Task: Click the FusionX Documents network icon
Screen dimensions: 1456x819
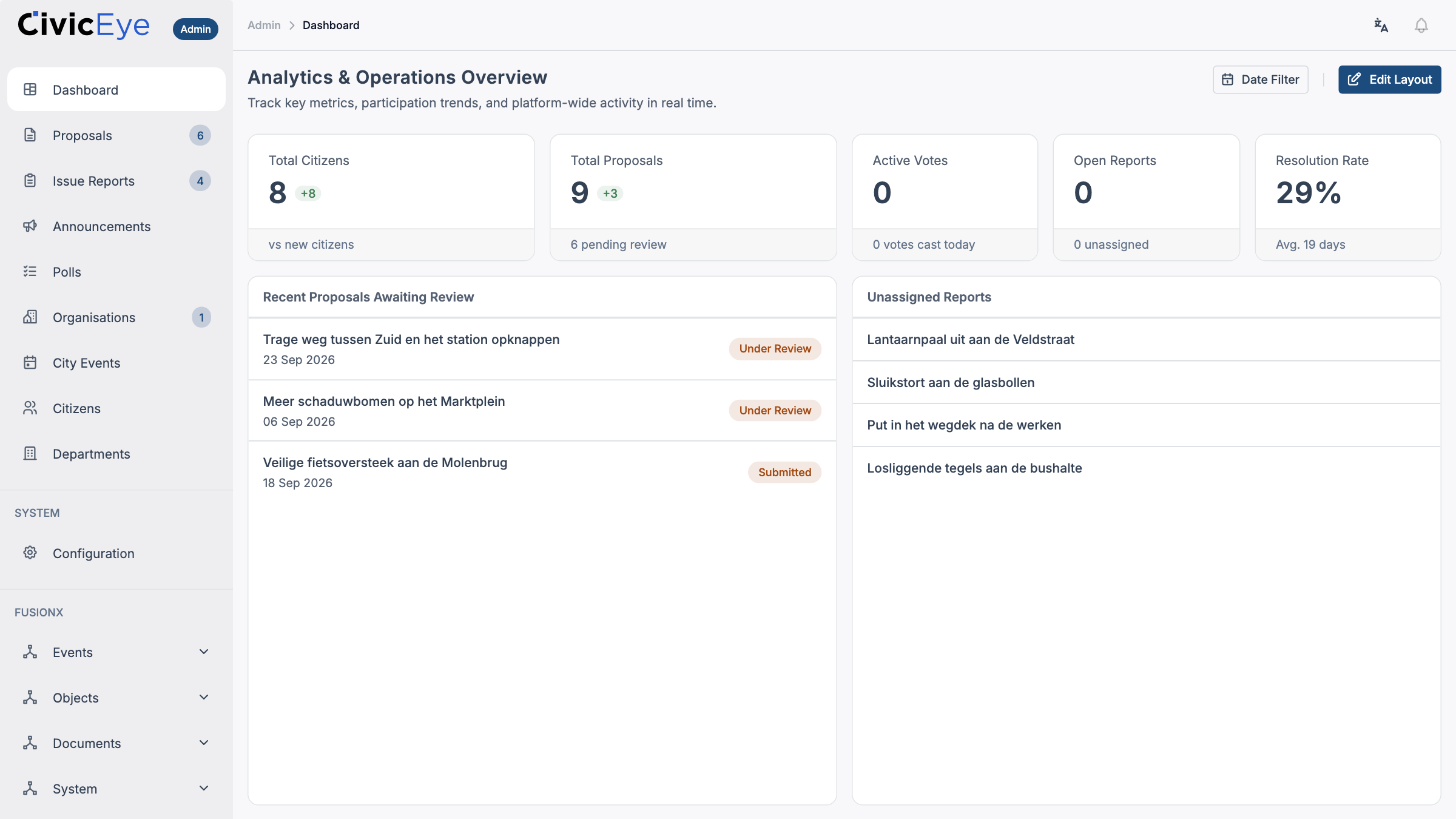Action: coord(30,743)
